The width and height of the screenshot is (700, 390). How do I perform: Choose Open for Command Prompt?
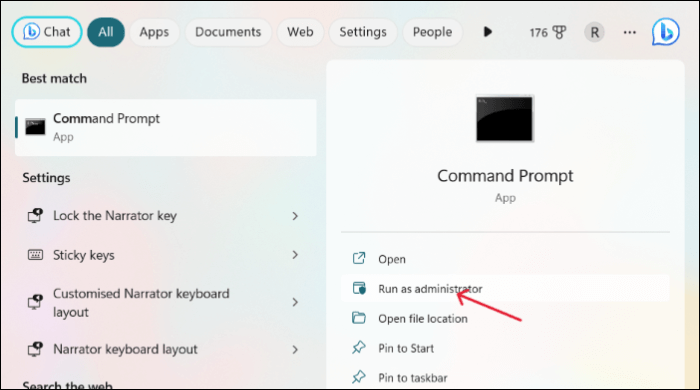point(505,259)
